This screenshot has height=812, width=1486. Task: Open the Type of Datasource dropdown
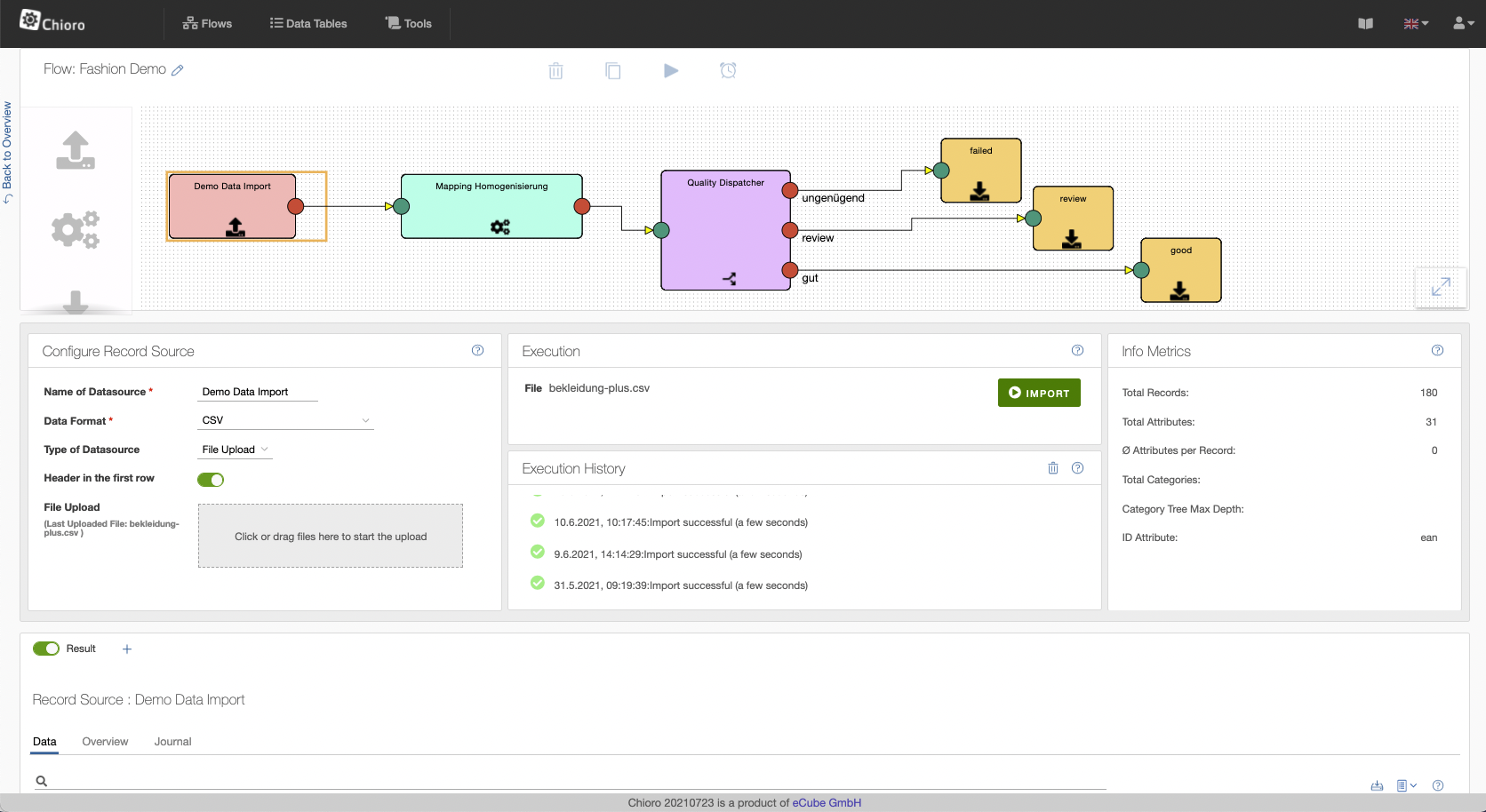pyautogui.click(x=235, y=450)
